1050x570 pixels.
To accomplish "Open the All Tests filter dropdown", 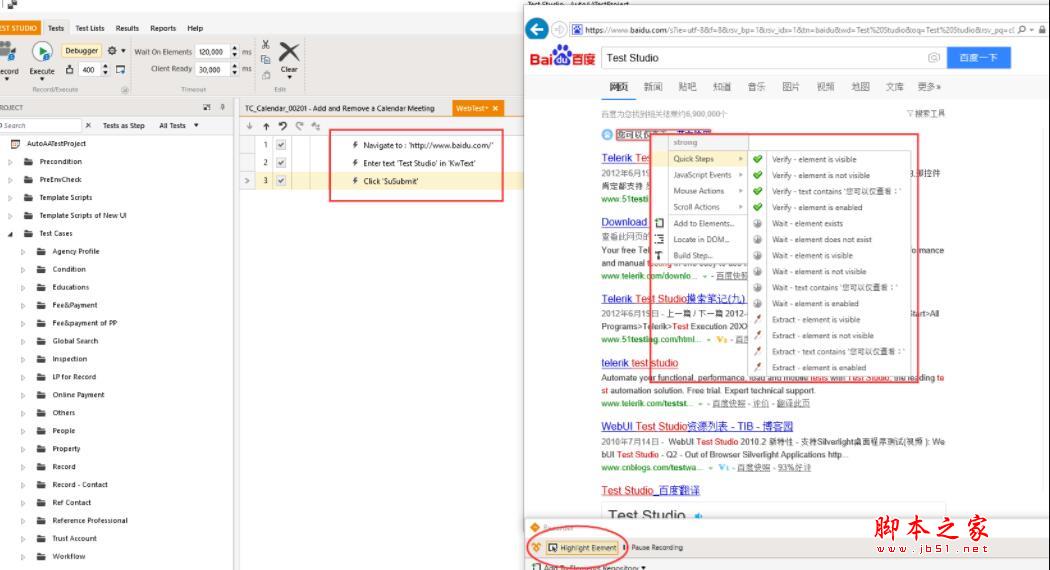I will [x=179, y=125].
